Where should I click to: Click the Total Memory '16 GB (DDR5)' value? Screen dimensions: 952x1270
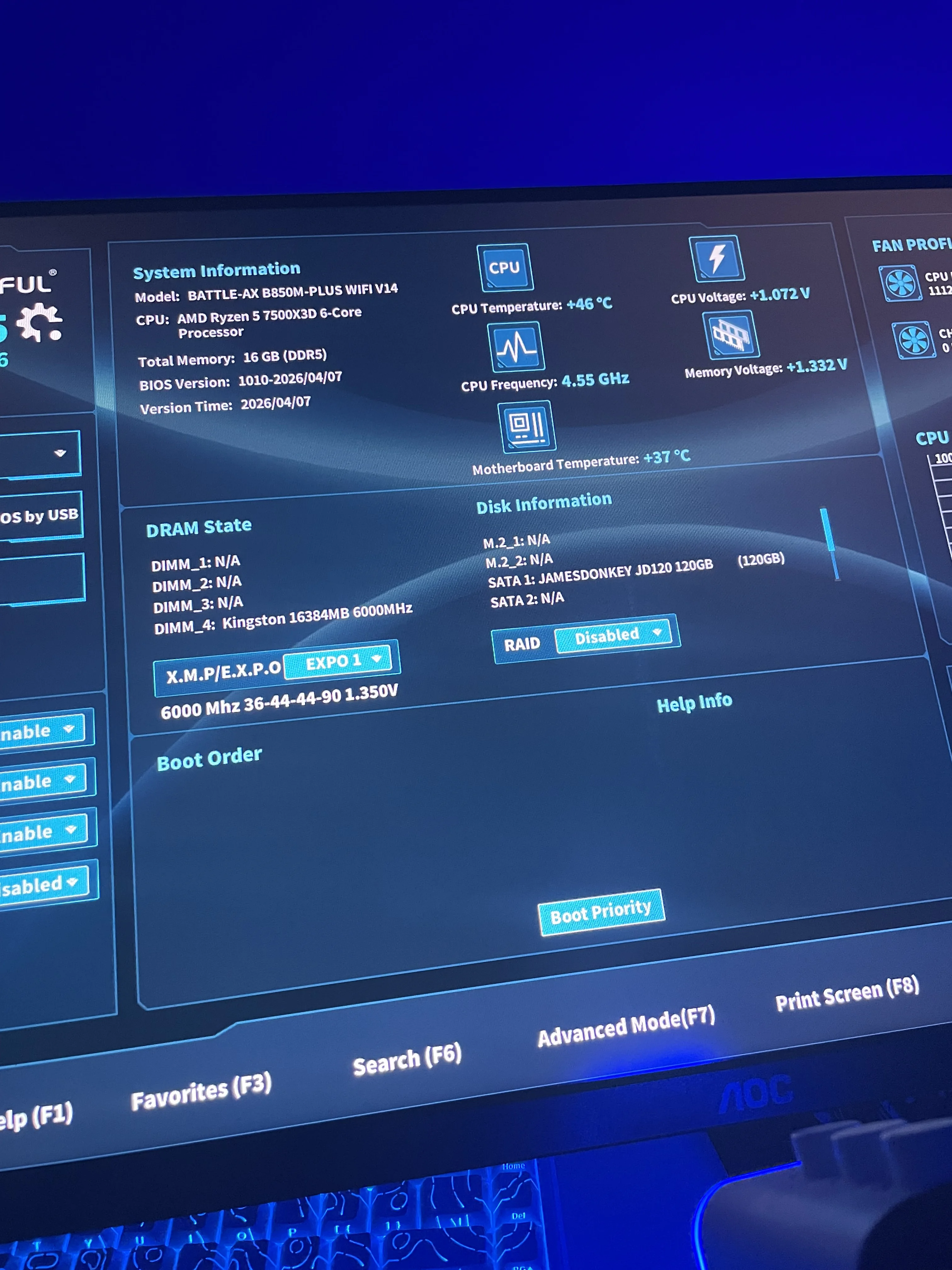pos(285,356)
